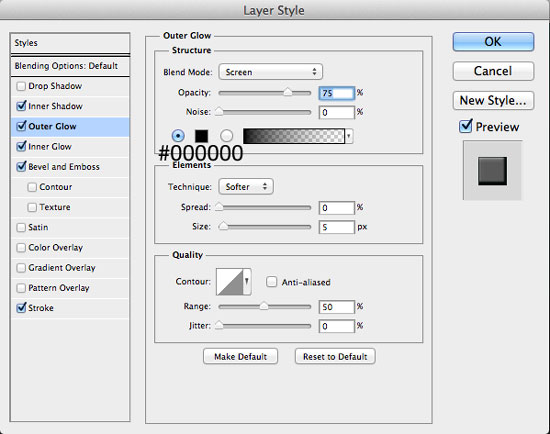Click the Opacity slider handle
The height and width of the screenshot is (434, 550).
tap(288, 92)
